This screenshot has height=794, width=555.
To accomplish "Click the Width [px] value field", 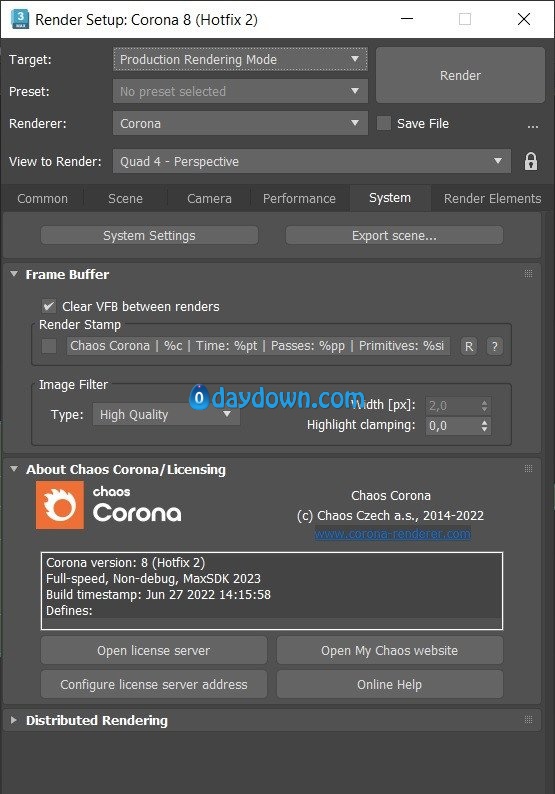I will click(x=452, y=406).
